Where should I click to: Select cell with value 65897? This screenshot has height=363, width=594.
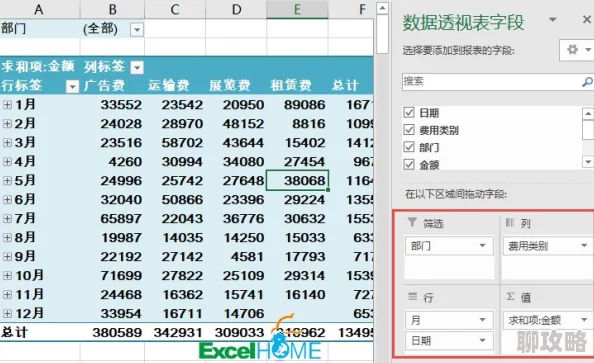coord(112,218)
